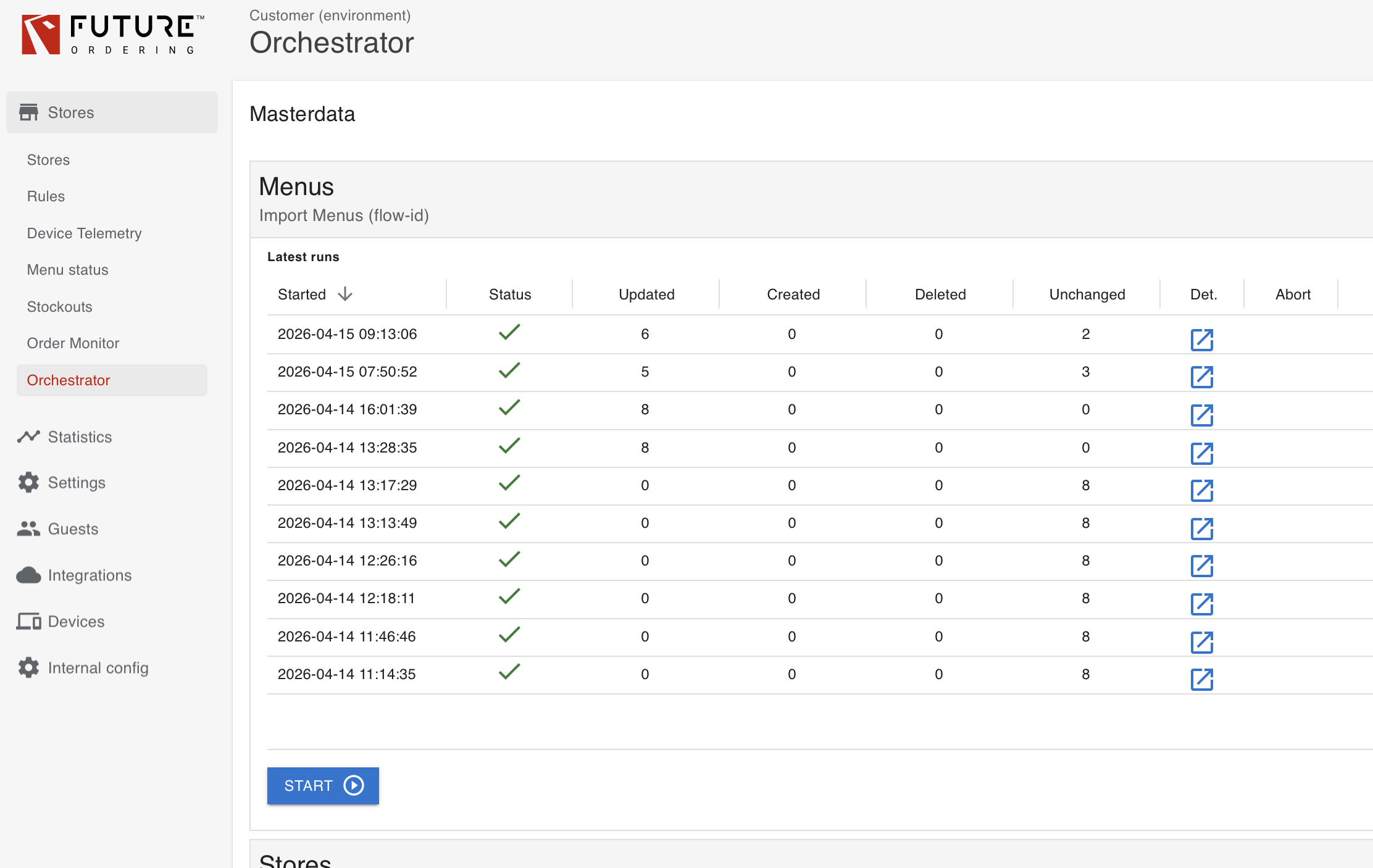Open details for the 2026-04-15 09:13:06 run
1373x868 pixels.
(x=1201, y=340)
